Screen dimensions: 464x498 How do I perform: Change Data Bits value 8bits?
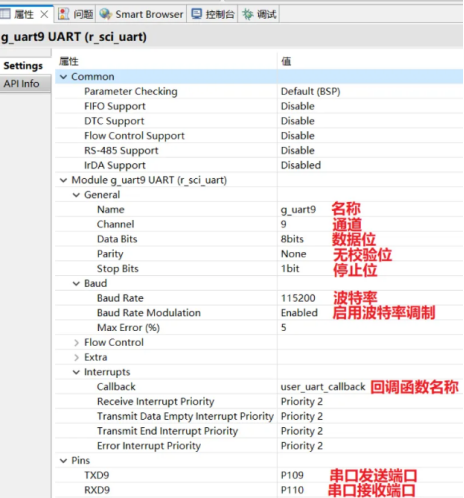[292, 239]
